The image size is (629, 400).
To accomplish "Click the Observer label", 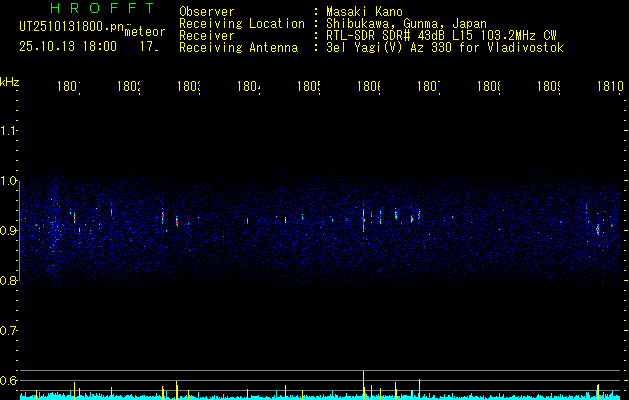I will (x=207, y=12).
